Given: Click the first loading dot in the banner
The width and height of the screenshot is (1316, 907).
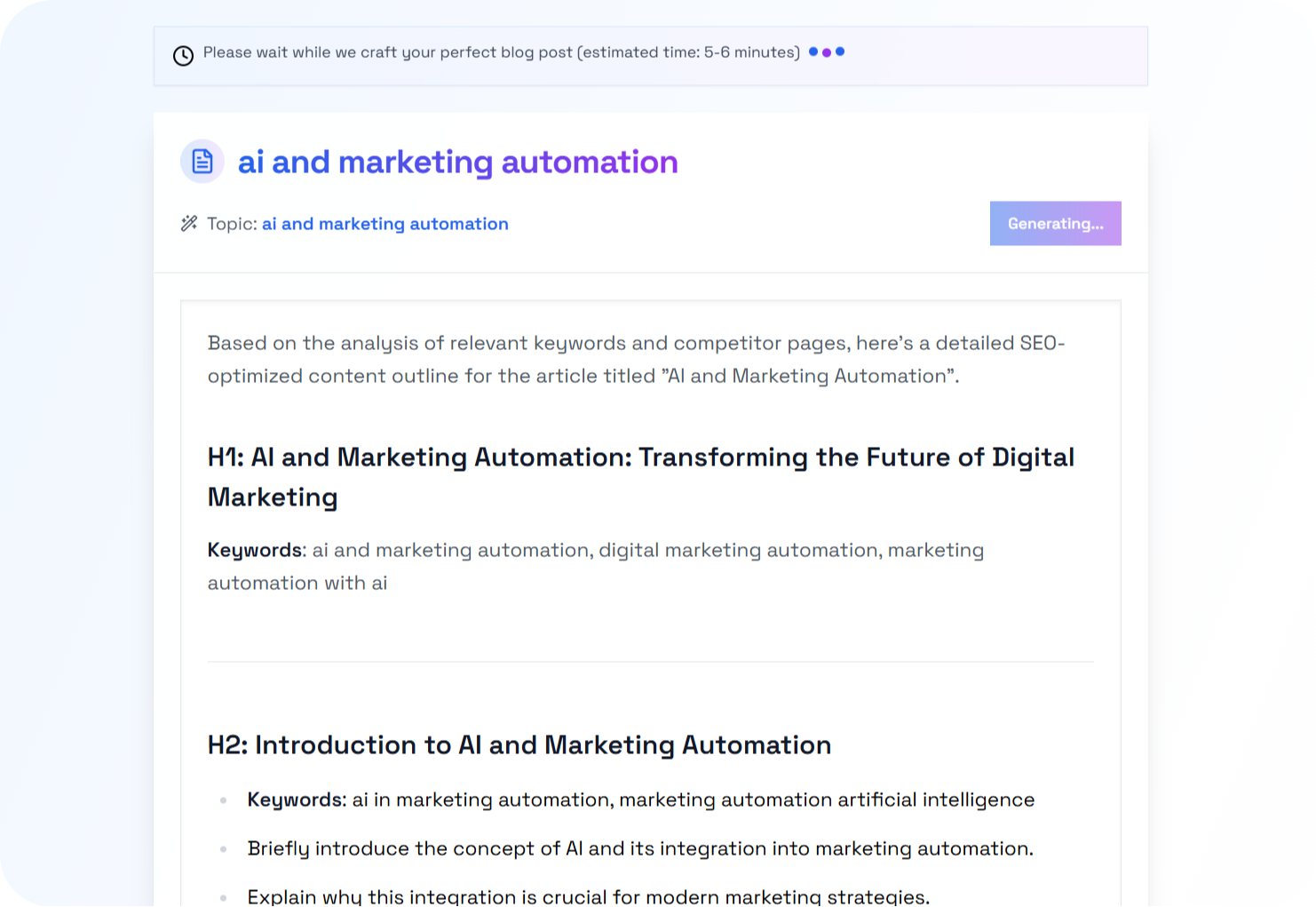Looking at the screenshot, I should click(x=813, y=52).
